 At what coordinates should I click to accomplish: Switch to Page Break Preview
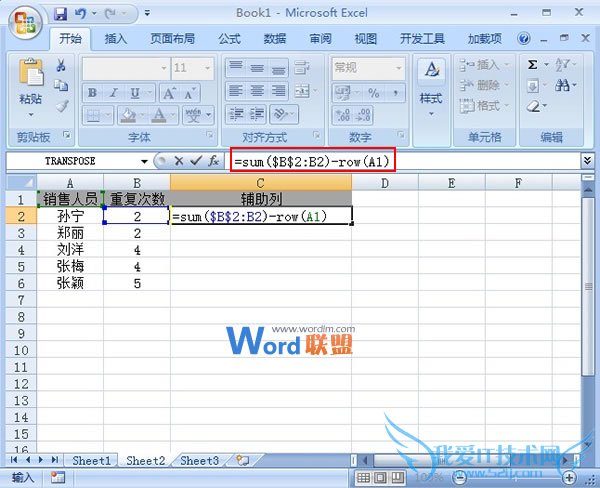point(398,477)
